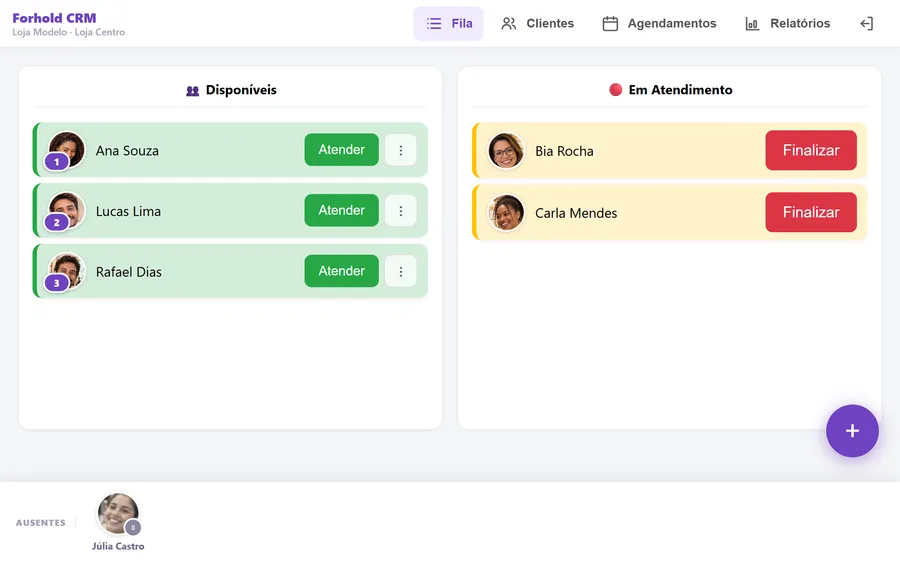The width and height of the screenshot is (900, 563).
Task: Open Agendamentos tab
Action: (659, 24)
